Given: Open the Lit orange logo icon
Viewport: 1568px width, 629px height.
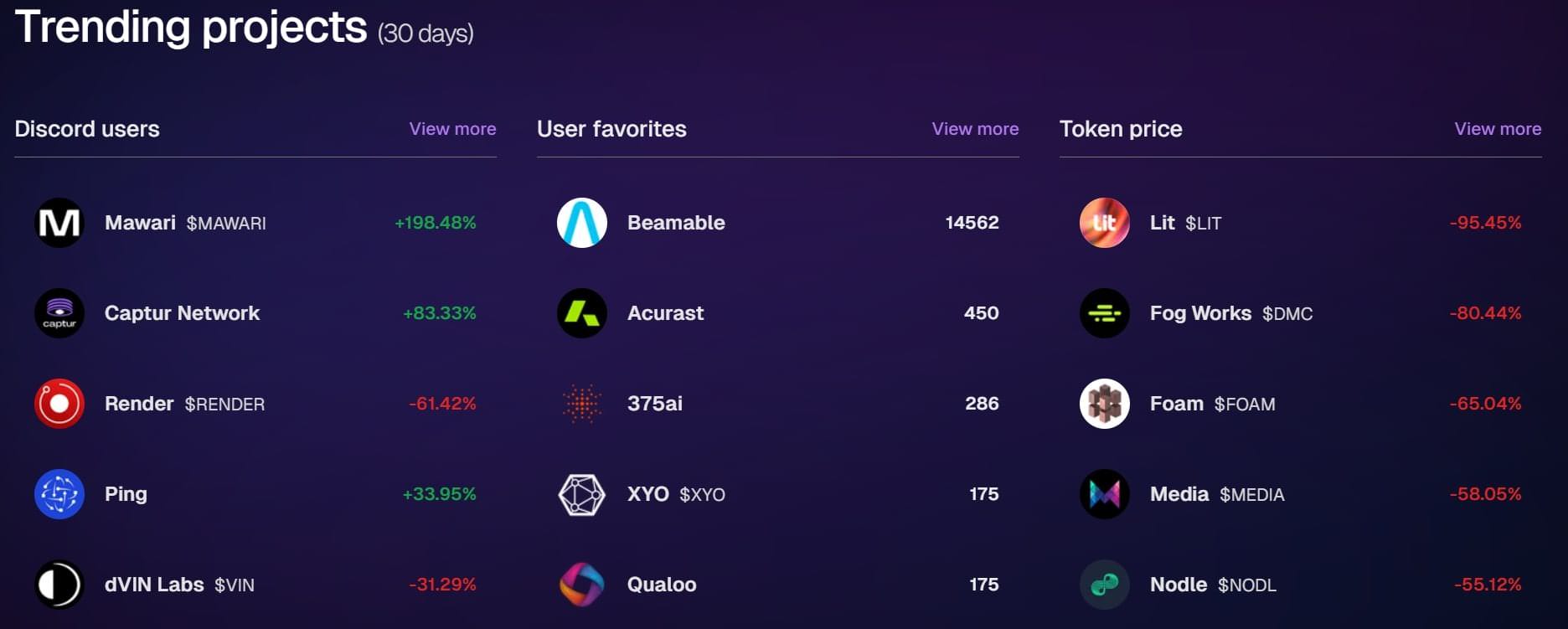Looking at the screenshot, I should [1105, 223].
